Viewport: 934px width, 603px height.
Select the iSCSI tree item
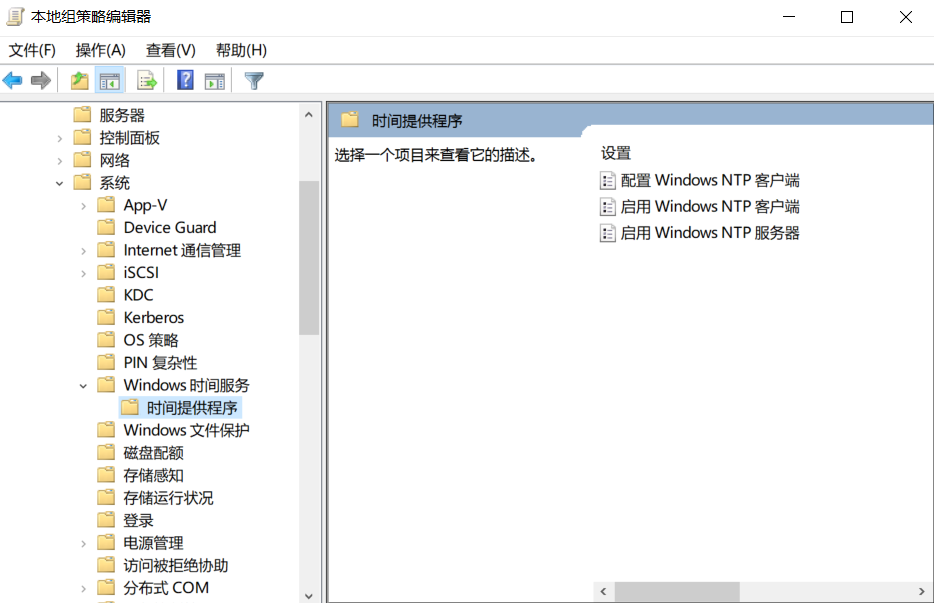141,272
